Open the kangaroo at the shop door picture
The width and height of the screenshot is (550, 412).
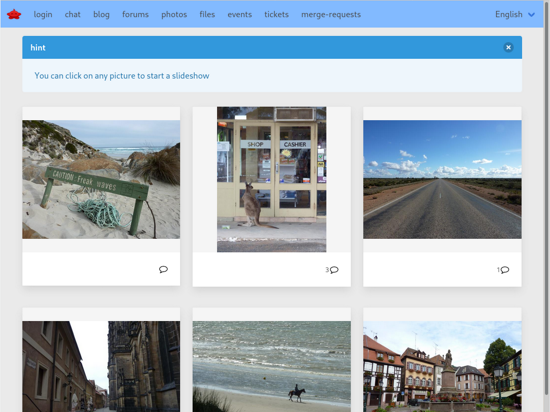click(271, 180)
